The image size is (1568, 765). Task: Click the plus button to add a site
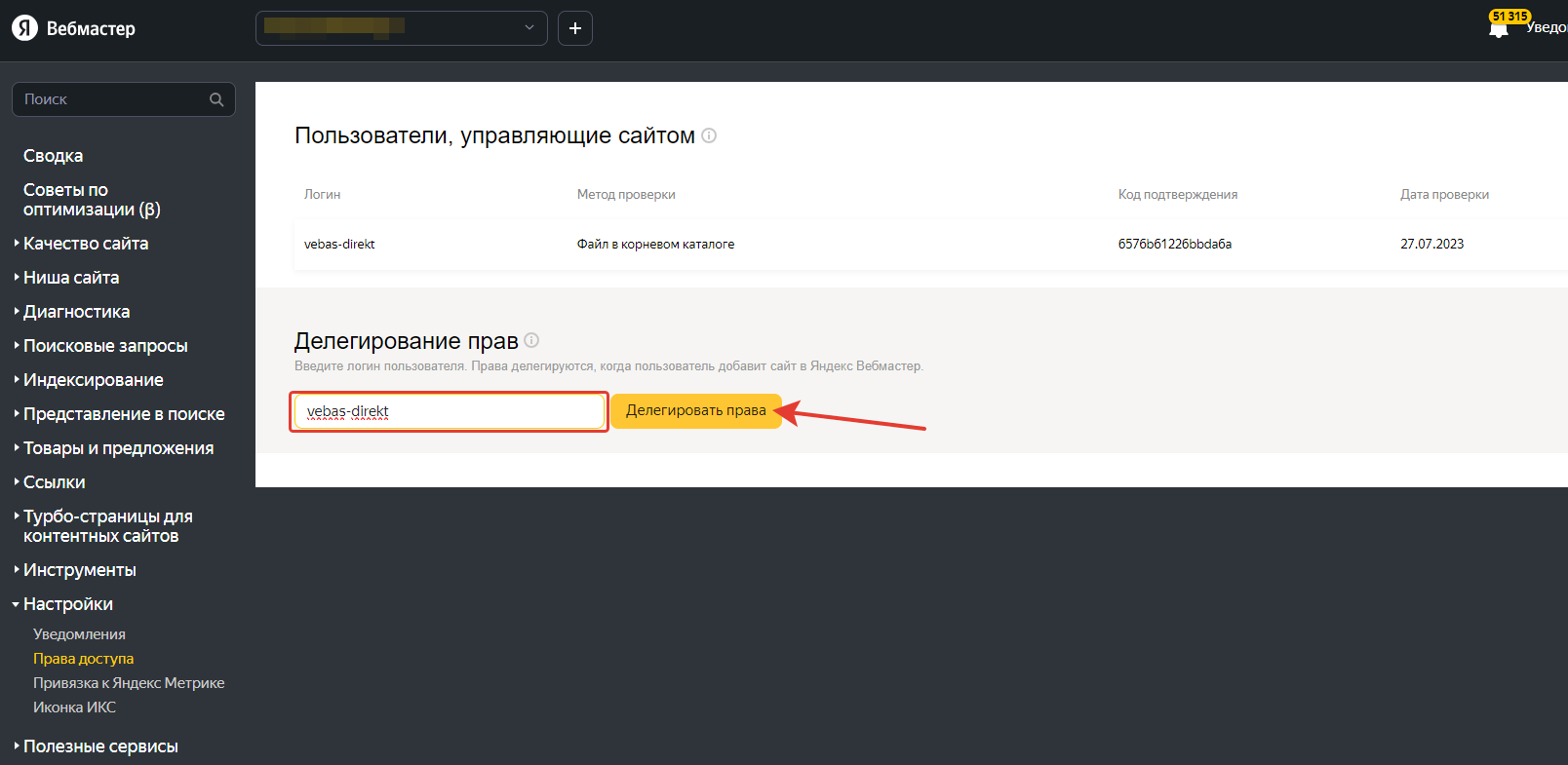(x=575, y=28)
